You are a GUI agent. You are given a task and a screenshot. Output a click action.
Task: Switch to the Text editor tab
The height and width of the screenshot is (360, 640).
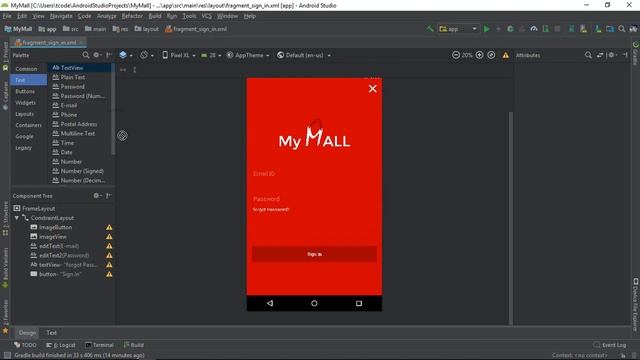(51, 333)
